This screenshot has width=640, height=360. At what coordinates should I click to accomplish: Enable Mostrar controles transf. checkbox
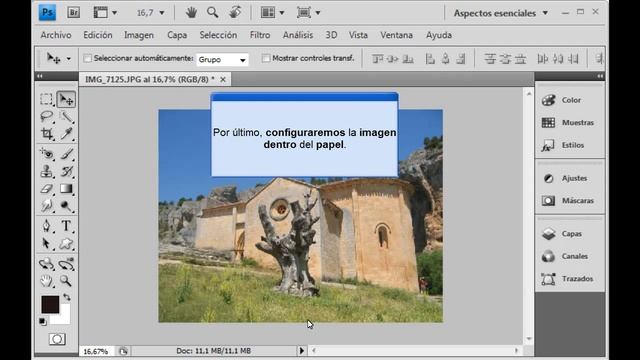pyautogui.click(x=266, y=58)
